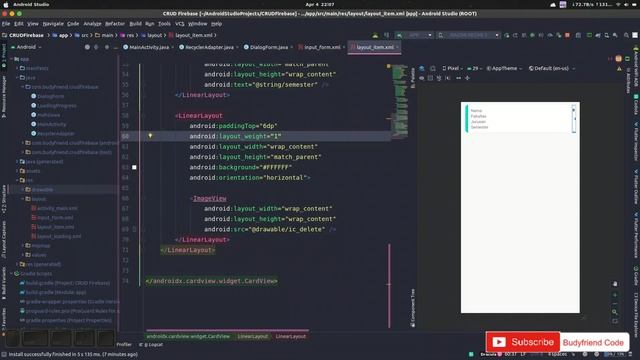The width and height of the screenshot is (640, 360).
Task: Expand the drawable folder
Action: click(x=23, y=189)
